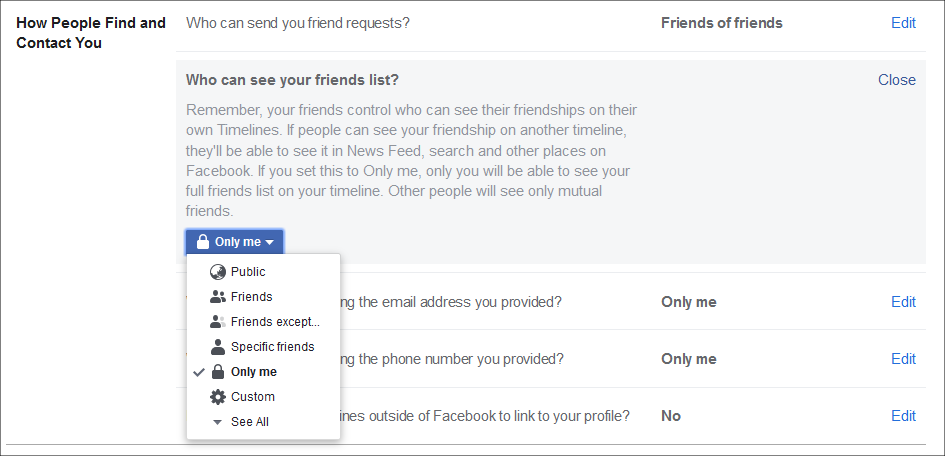Click the two-people icon beside Friends
Image resolution: width=945 pixels, height=456 pixels.
[218, 297]
